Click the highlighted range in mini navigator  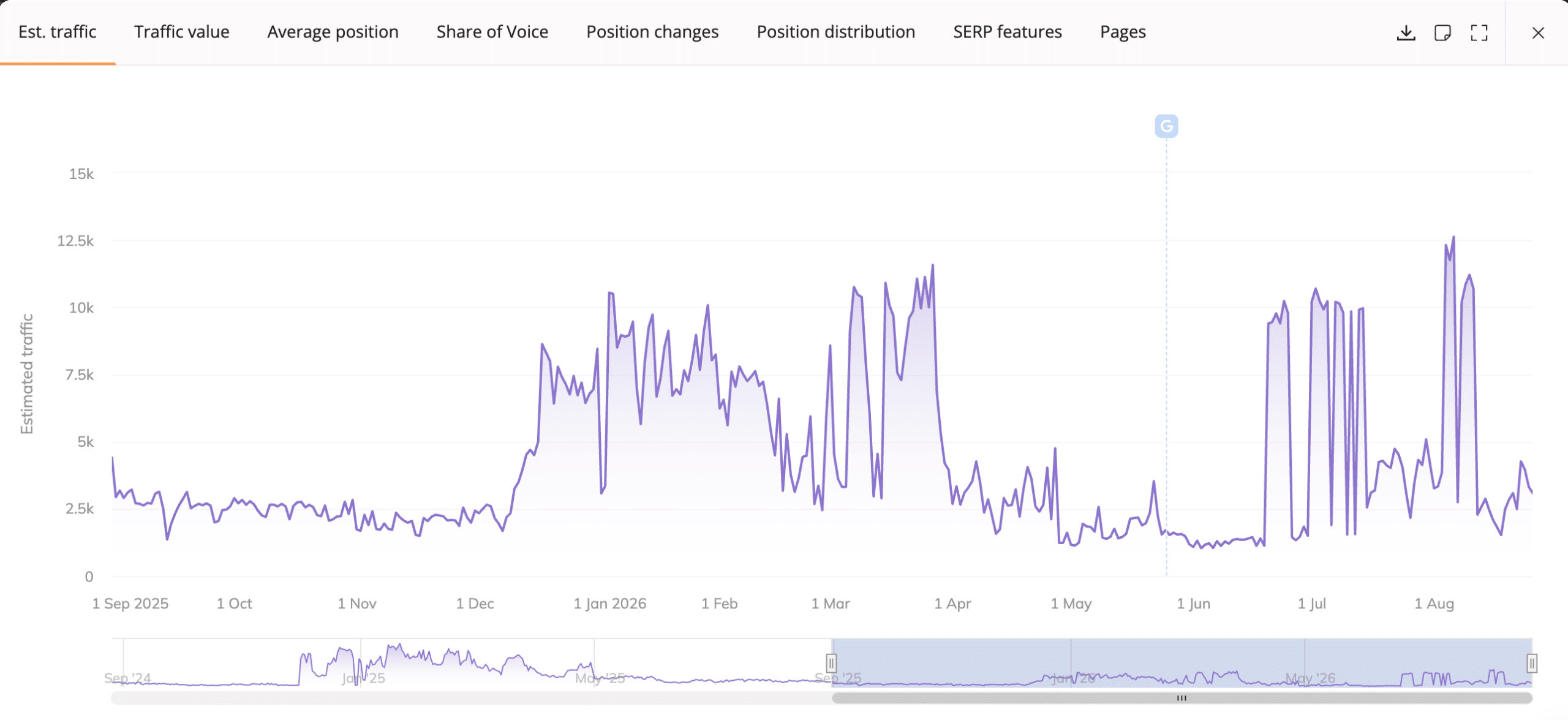(1182, 663)
